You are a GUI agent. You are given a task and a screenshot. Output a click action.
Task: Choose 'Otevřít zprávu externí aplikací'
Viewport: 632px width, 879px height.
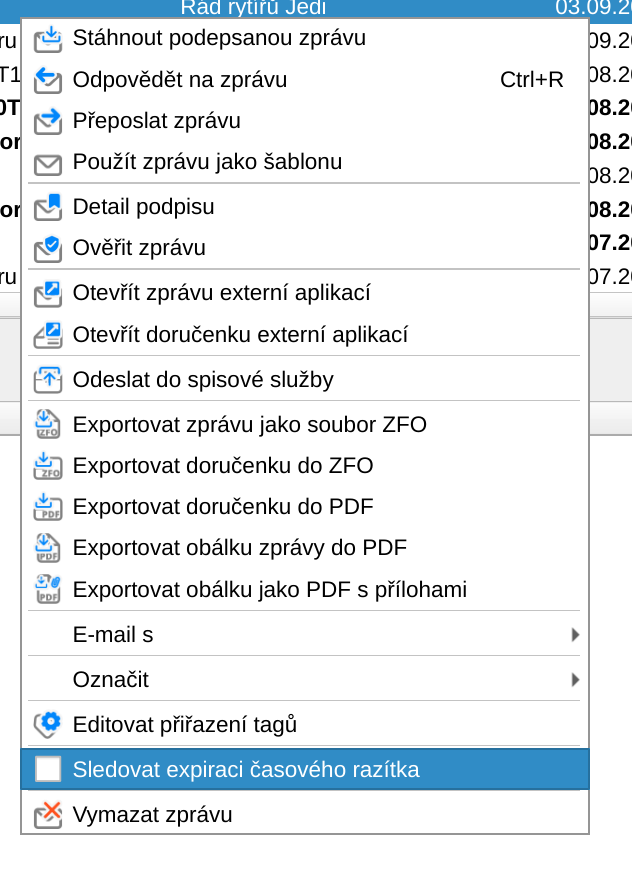[221, 293]
